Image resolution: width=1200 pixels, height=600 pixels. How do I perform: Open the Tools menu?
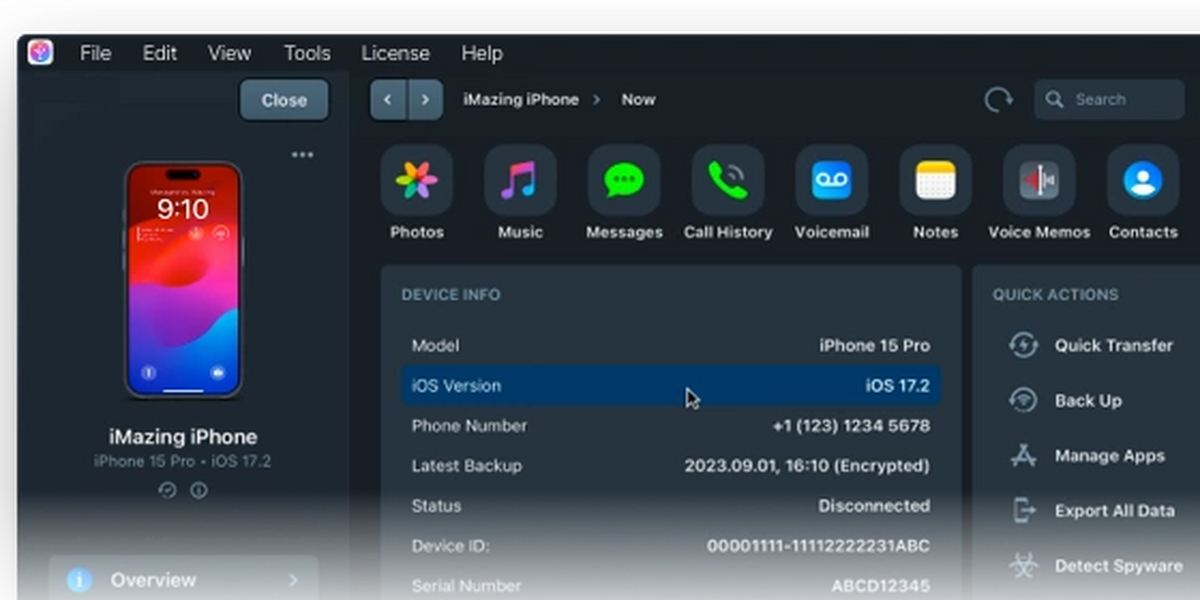[307, 53]
